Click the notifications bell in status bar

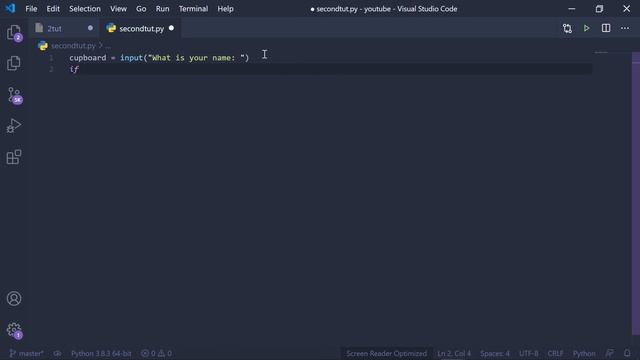click(x=627, y=353)
